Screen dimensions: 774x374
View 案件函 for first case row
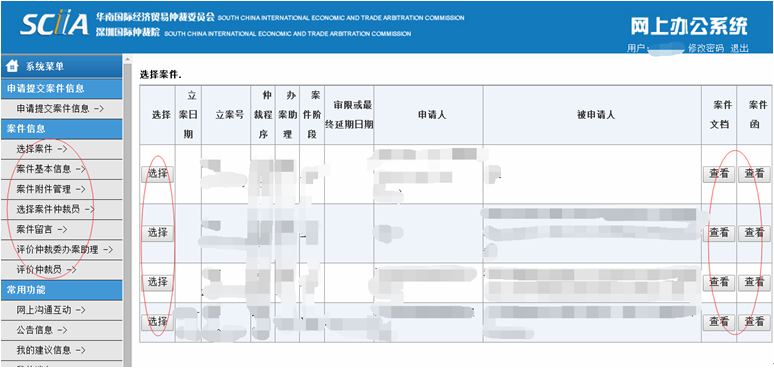754,174
